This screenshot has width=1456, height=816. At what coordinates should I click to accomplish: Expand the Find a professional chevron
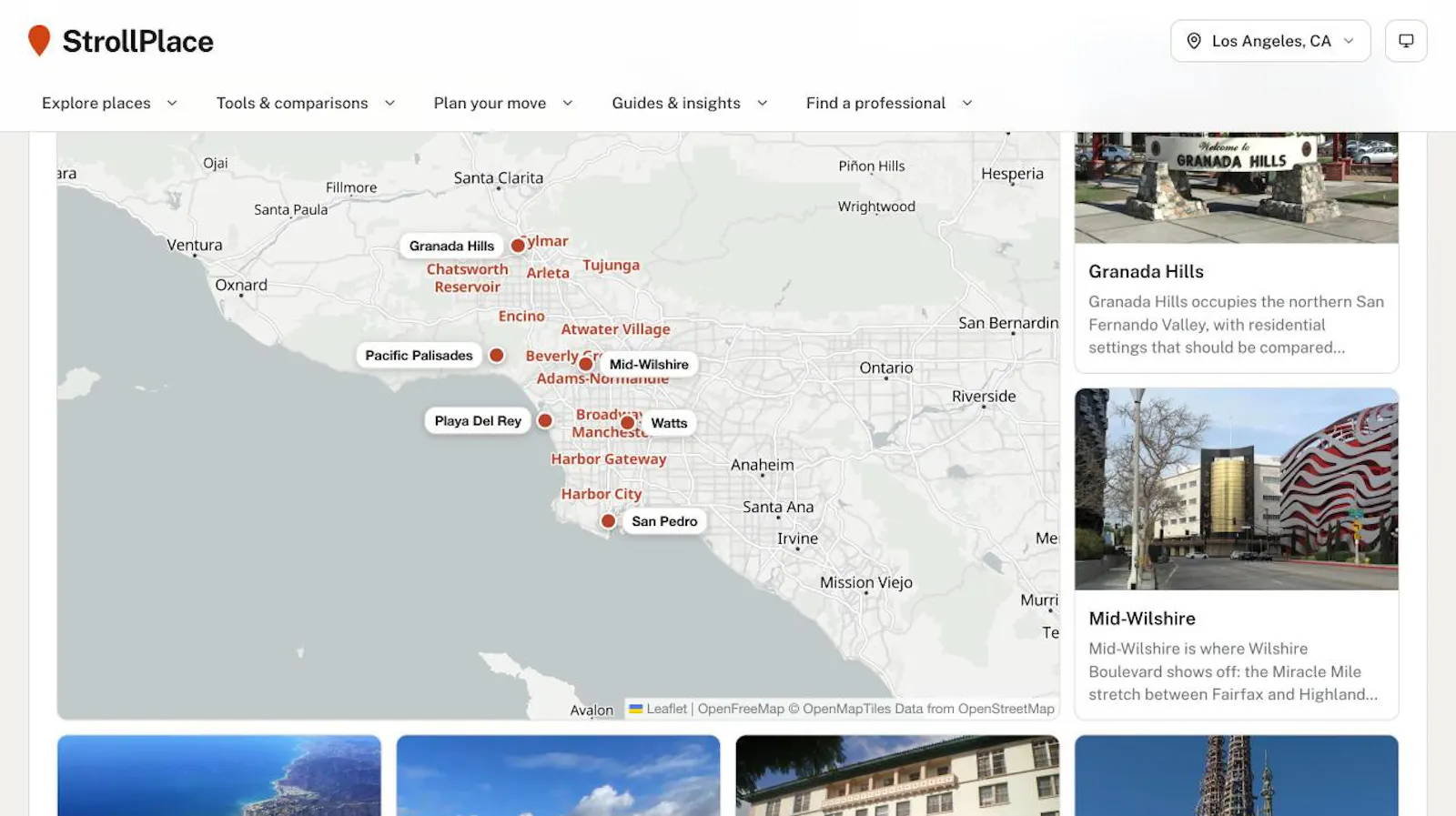967,103
